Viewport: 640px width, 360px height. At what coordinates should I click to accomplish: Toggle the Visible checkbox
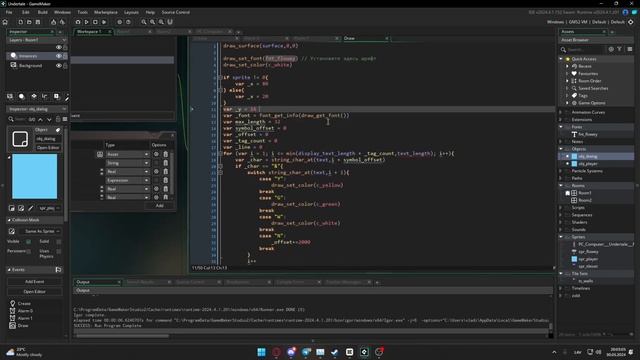pyautogui.click(x=29, y=242)
